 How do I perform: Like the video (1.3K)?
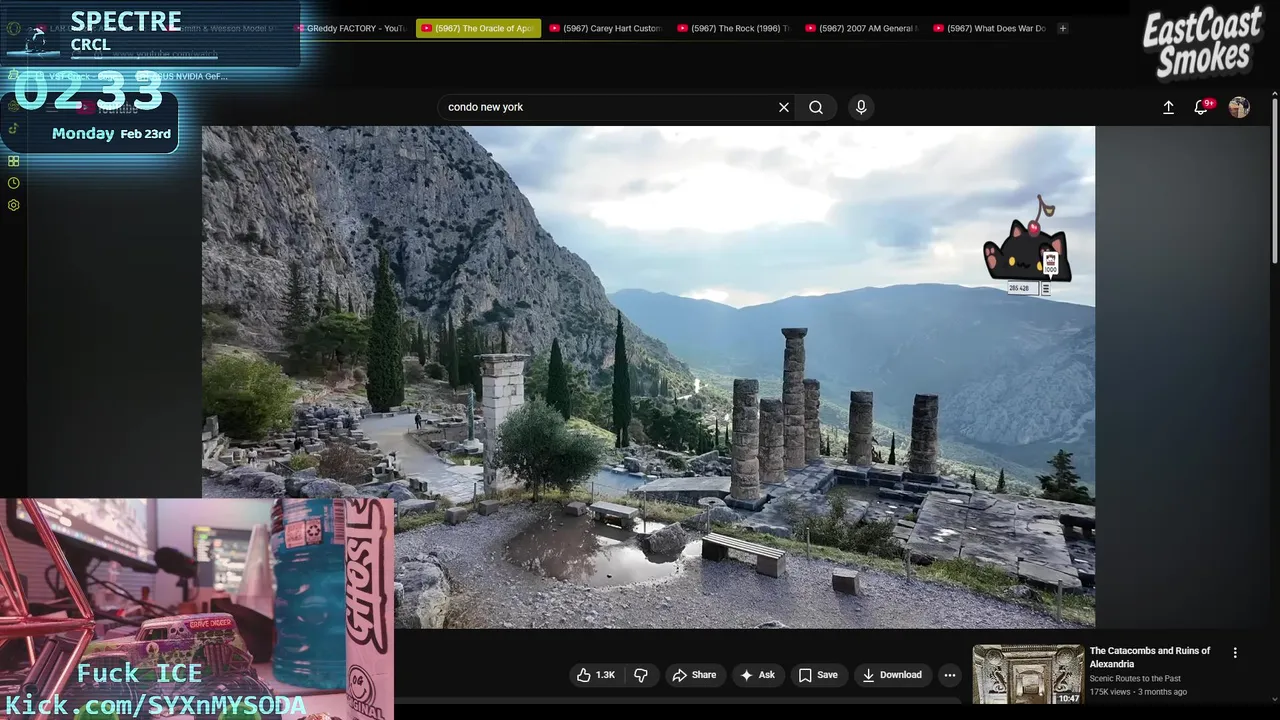[x=596, y=675]
